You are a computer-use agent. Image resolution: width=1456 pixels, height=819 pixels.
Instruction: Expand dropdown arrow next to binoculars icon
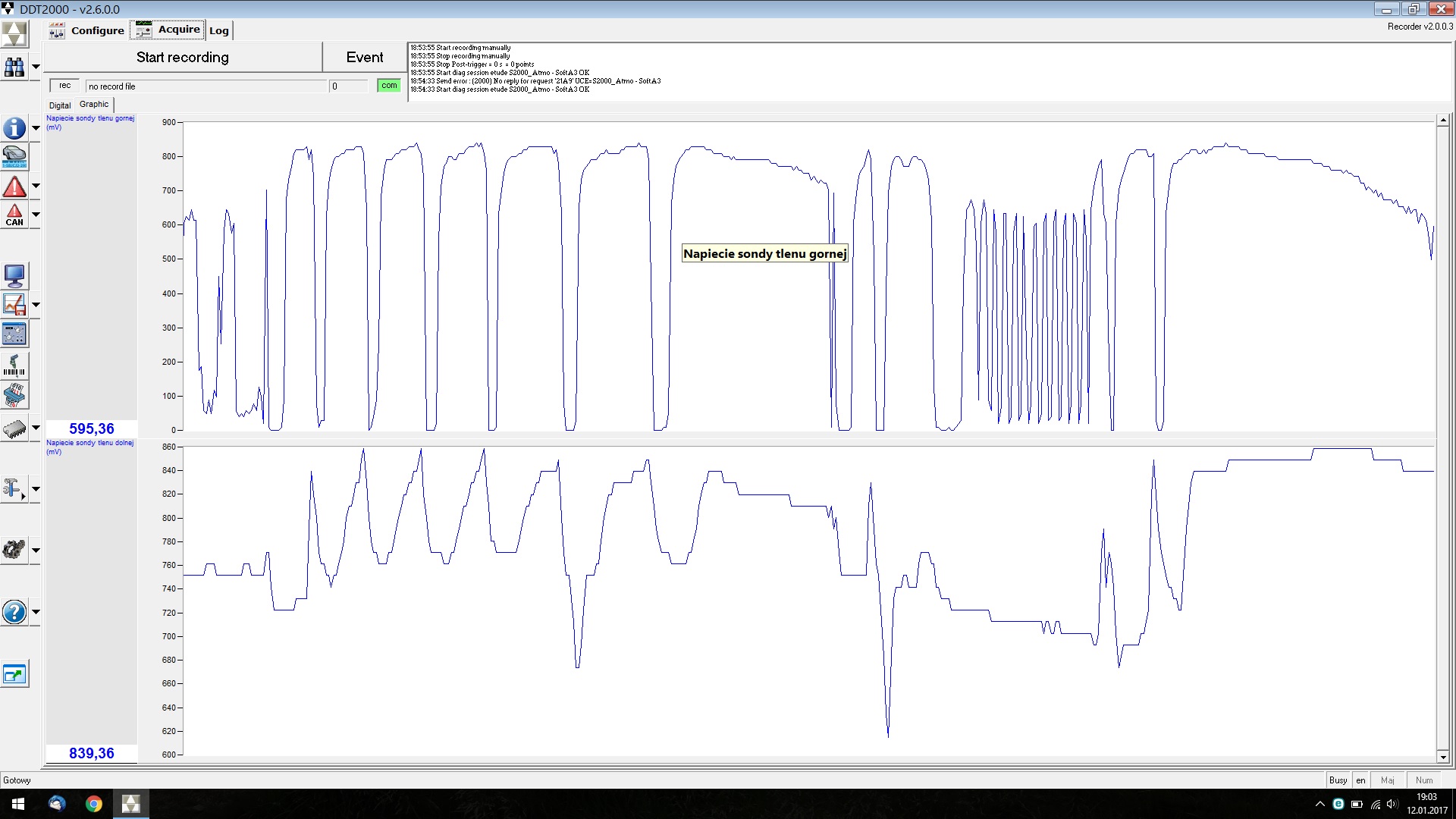coord(36,67)
